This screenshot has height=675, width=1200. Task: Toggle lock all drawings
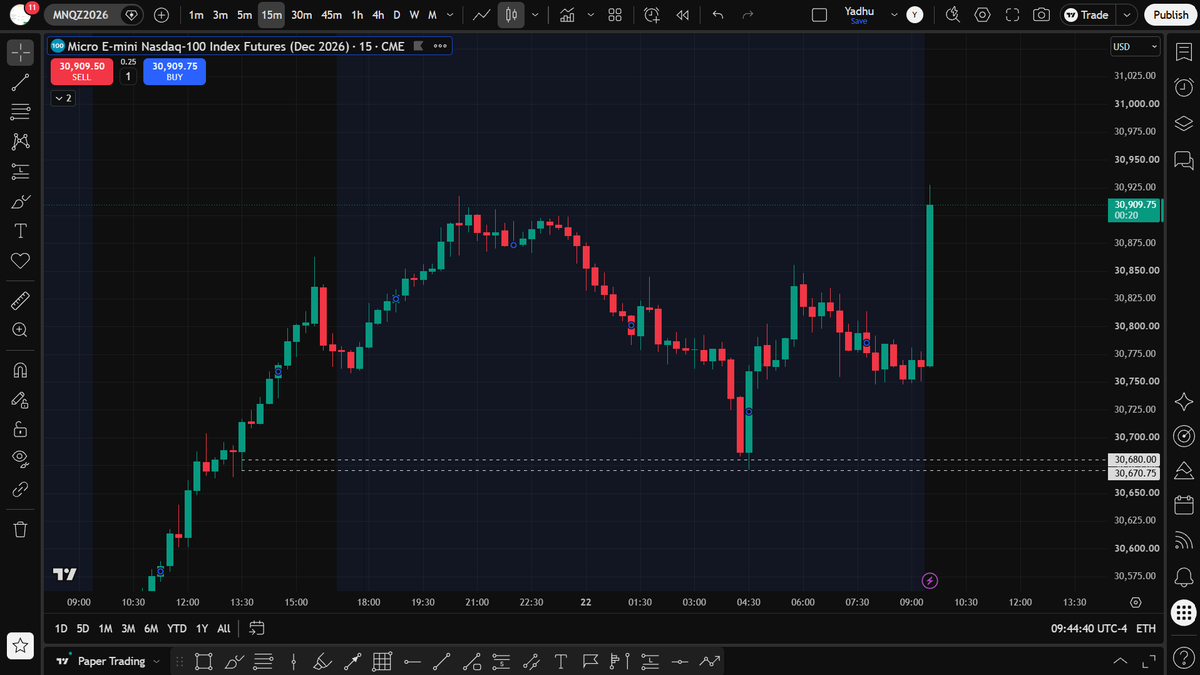pos(20,429)
